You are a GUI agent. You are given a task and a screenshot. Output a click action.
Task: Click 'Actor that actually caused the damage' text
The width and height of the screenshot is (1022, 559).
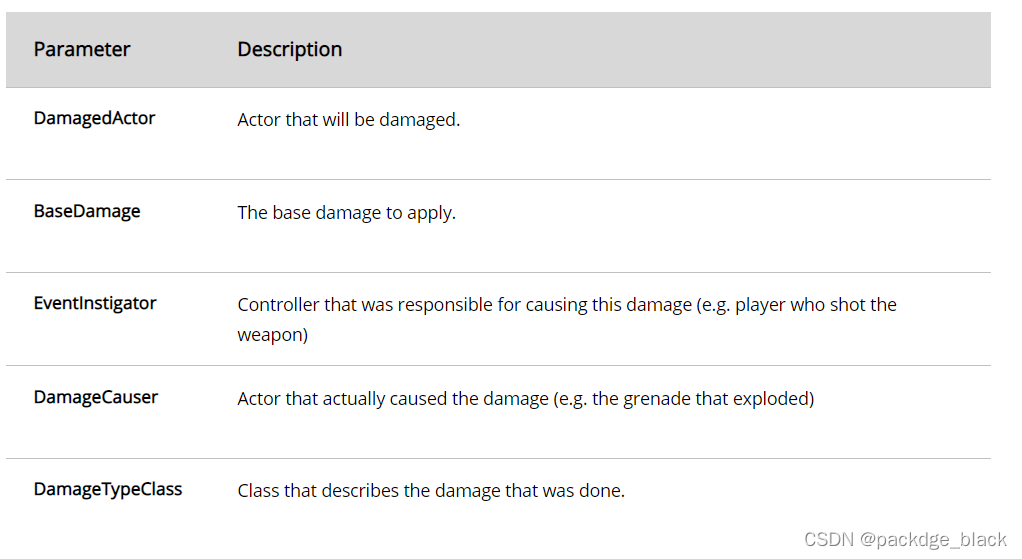[x=393, y=399]
